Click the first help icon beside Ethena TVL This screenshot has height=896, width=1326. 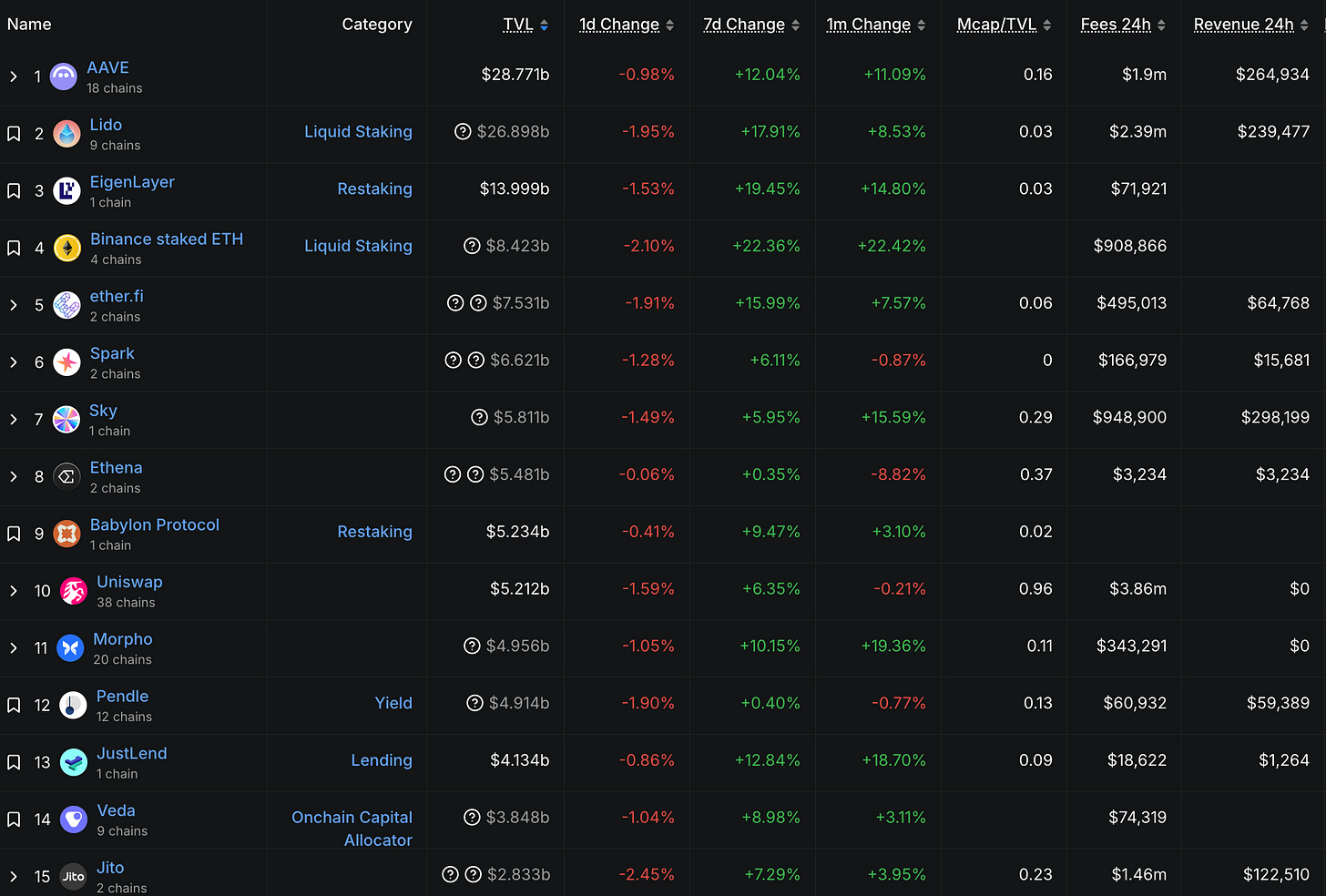pyautogui.click(x=453, y=474)
